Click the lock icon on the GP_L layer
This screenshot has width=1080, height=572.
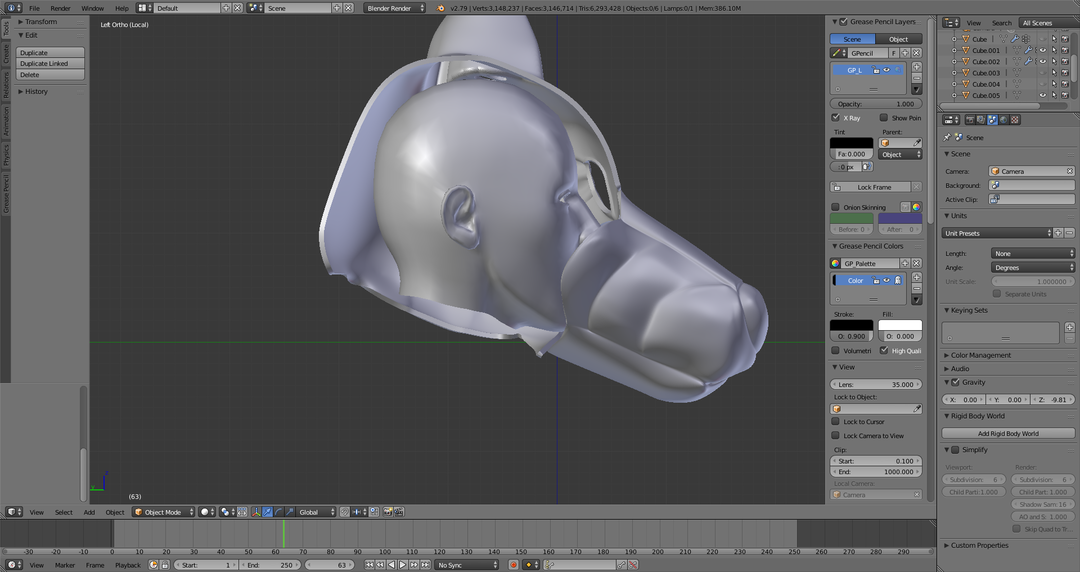point(876,70)
